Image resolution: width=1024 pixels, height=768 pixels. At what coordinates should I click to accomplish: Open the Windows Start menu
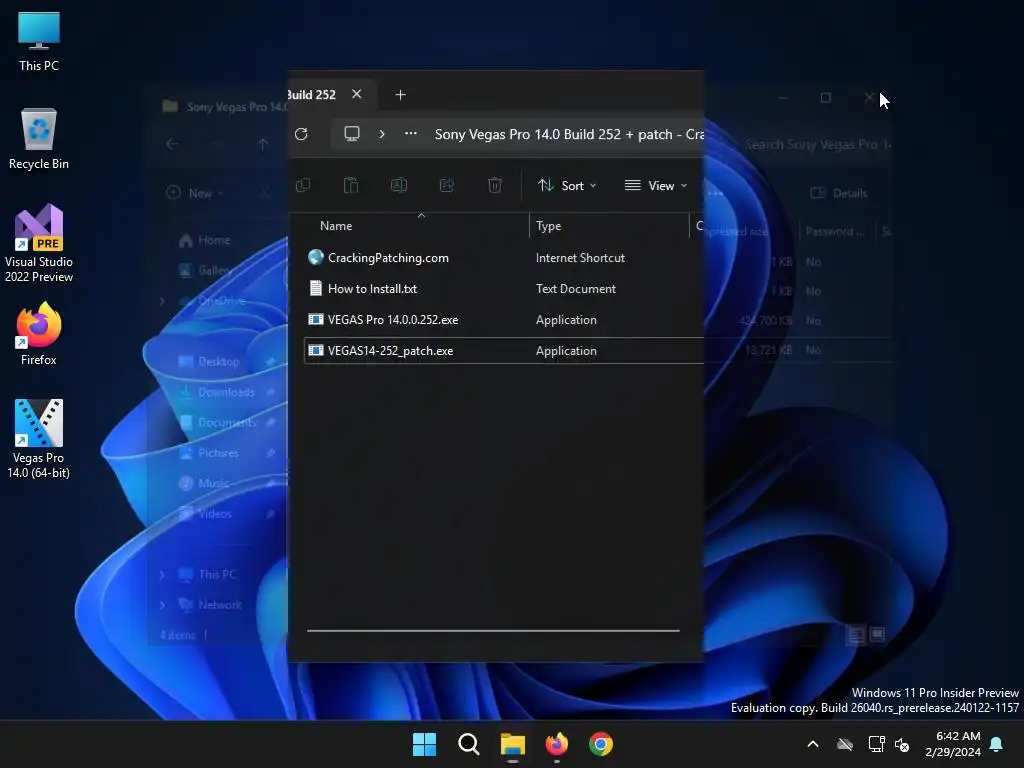424,744
